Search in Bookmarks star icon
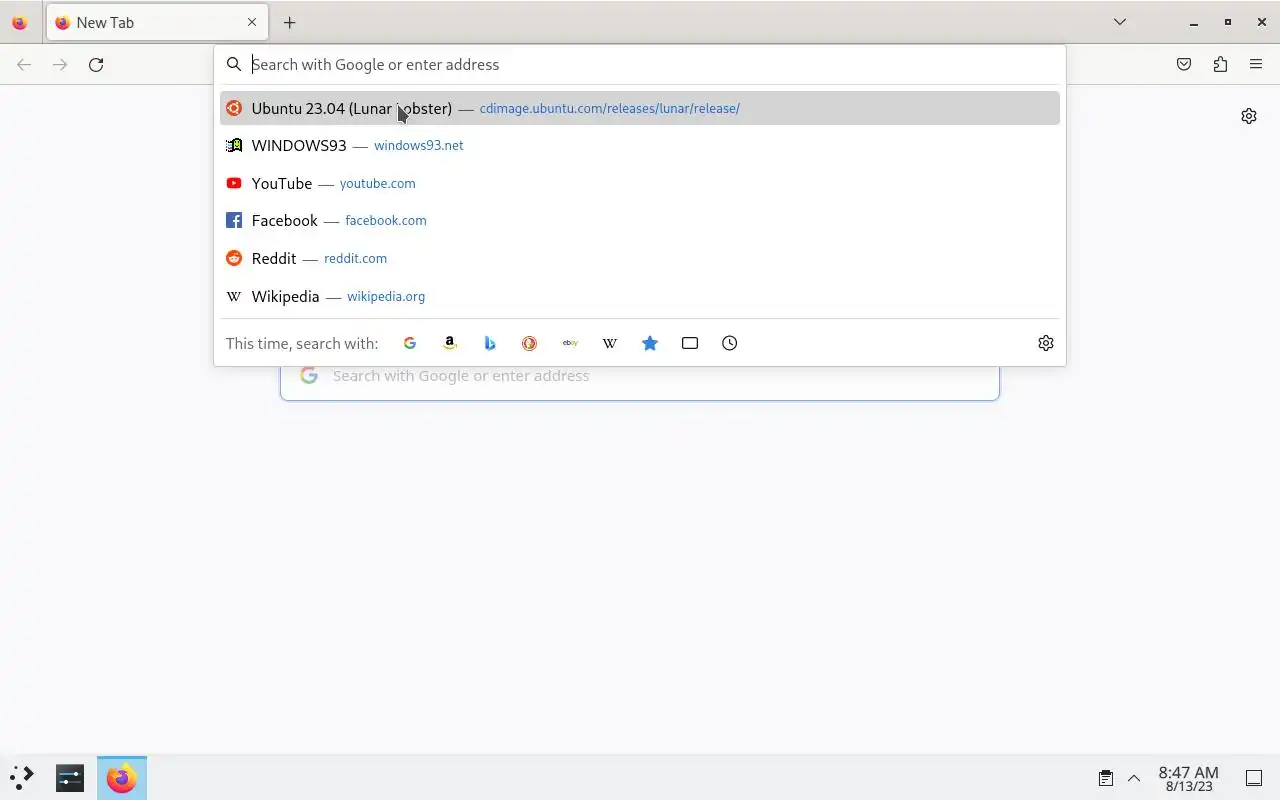 (650, 343)
